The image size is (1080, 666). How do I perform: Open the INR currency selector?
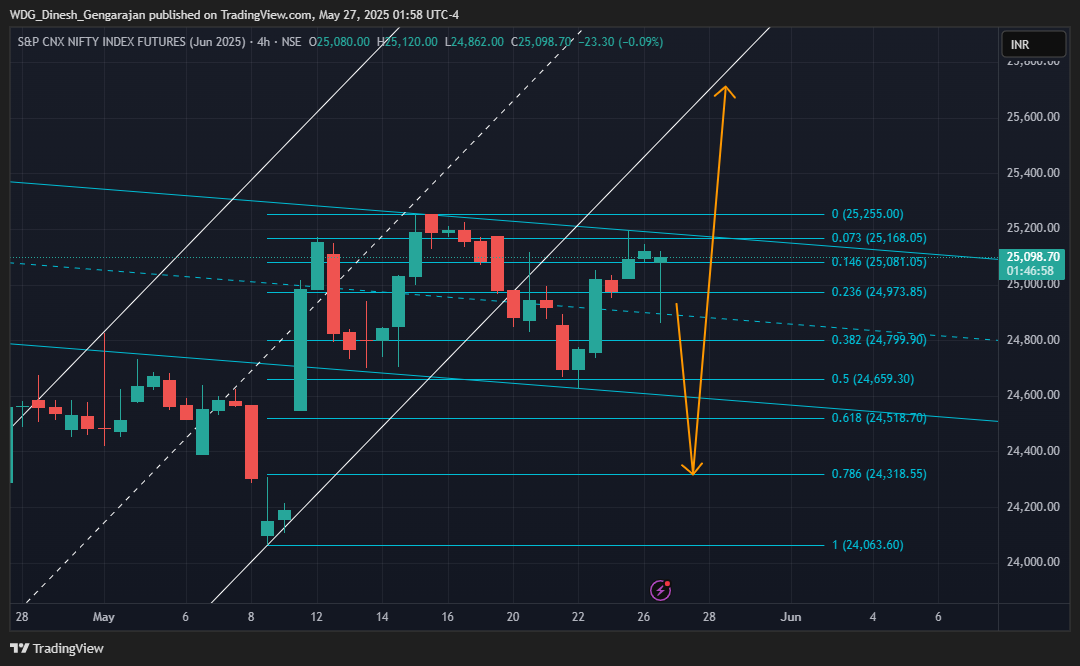click(x=1033, y=45)
